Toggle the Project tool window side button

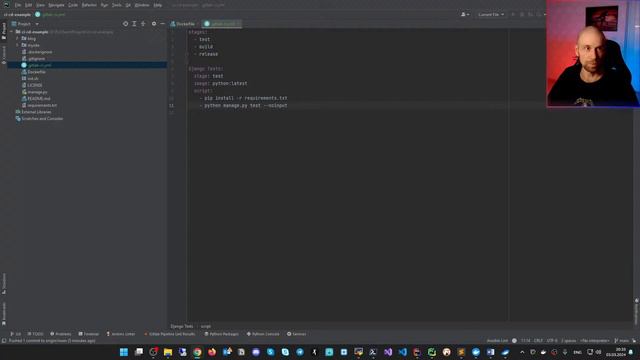[x=4, y=31]
